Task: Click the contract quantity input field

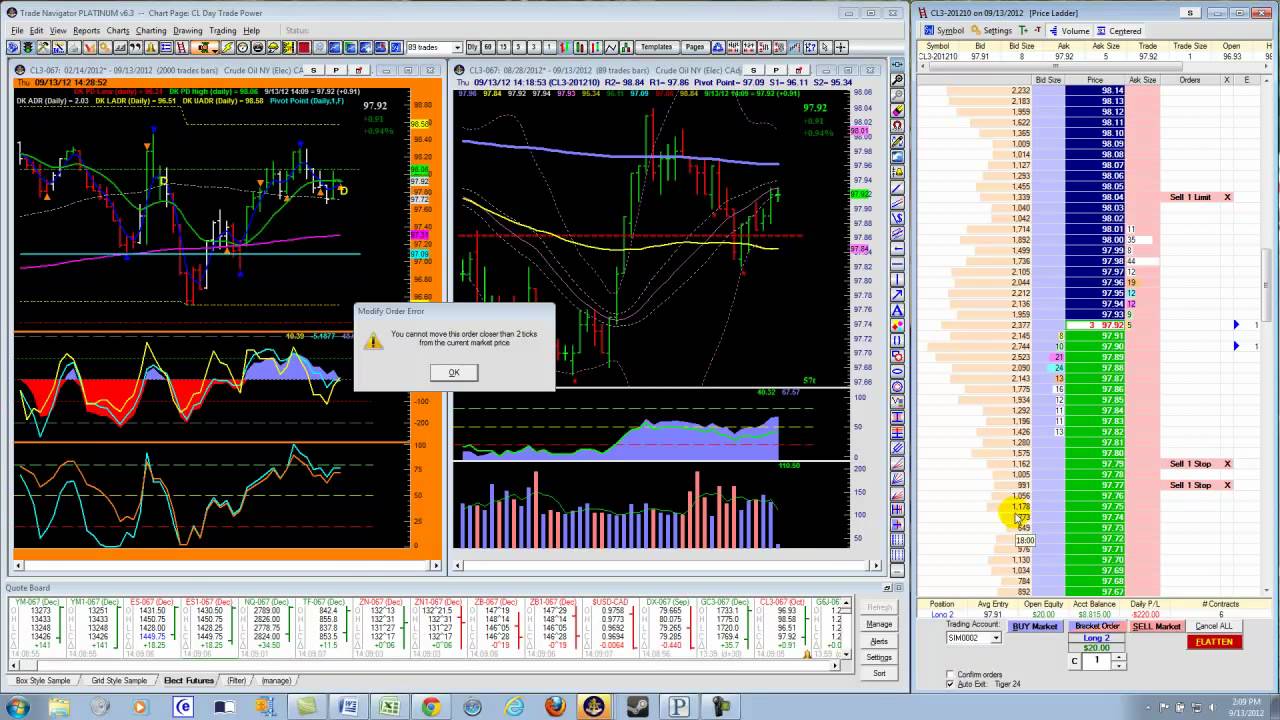Action: pyautogui.click(x=1097, y=661)
